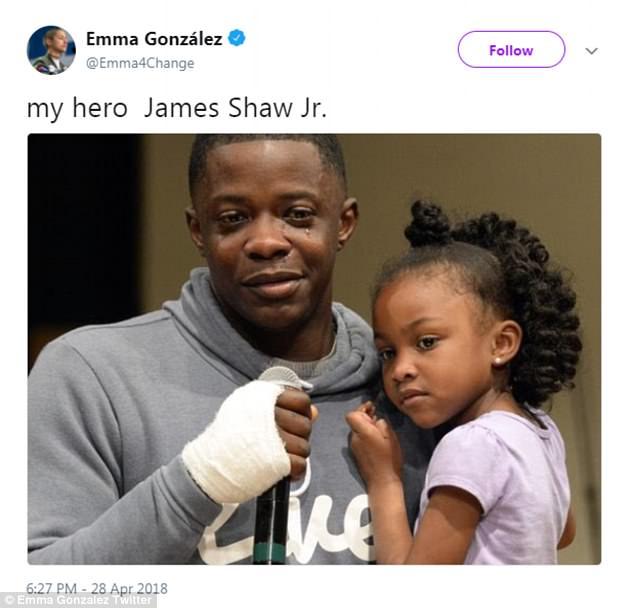This screenshot has height=608, width=634.
Task: Select the "James Shaw Jr." text in tweet
Action: [x=235, y=108]
